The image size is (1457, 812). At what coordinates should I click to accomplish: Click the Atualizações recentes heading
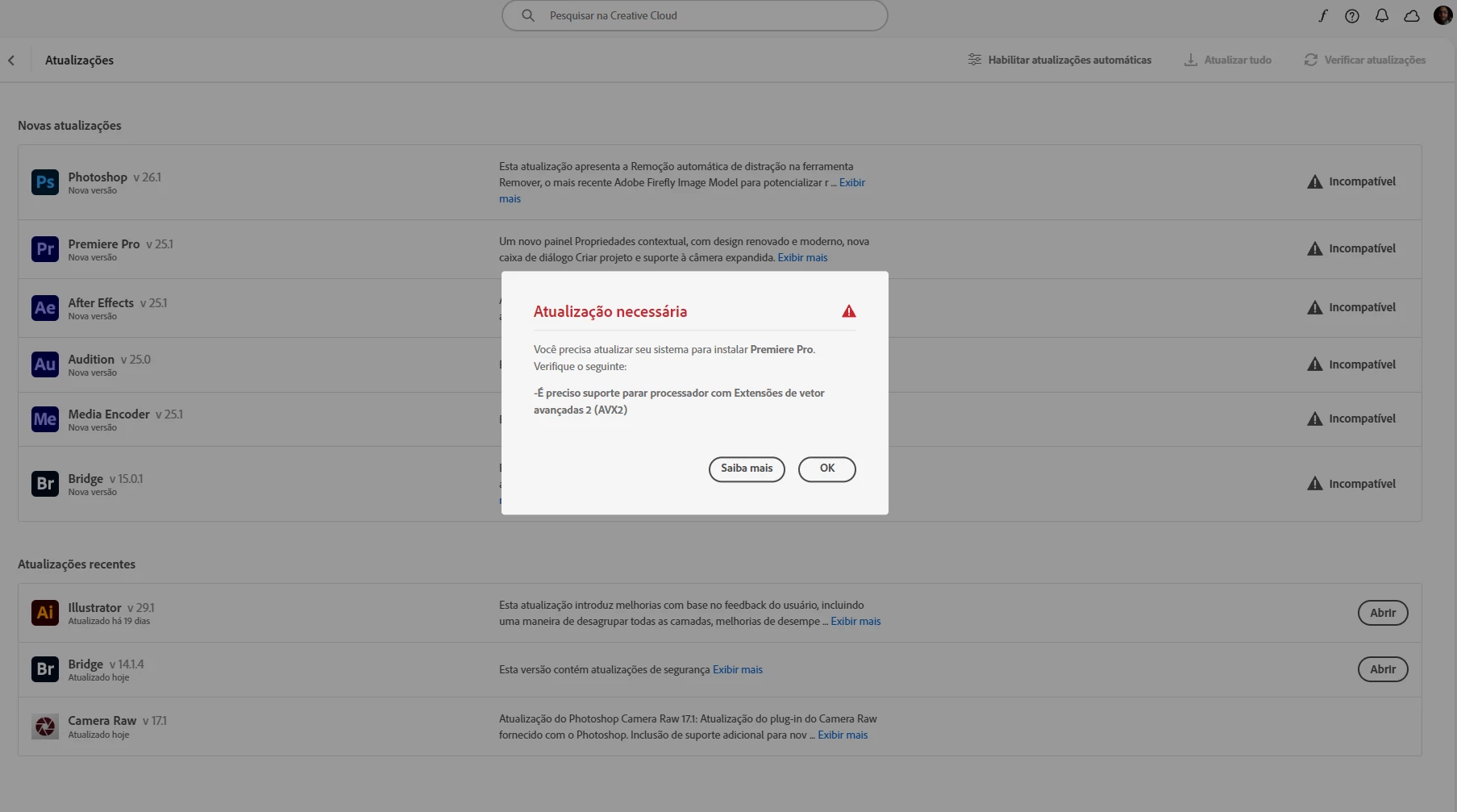[77, 564]
